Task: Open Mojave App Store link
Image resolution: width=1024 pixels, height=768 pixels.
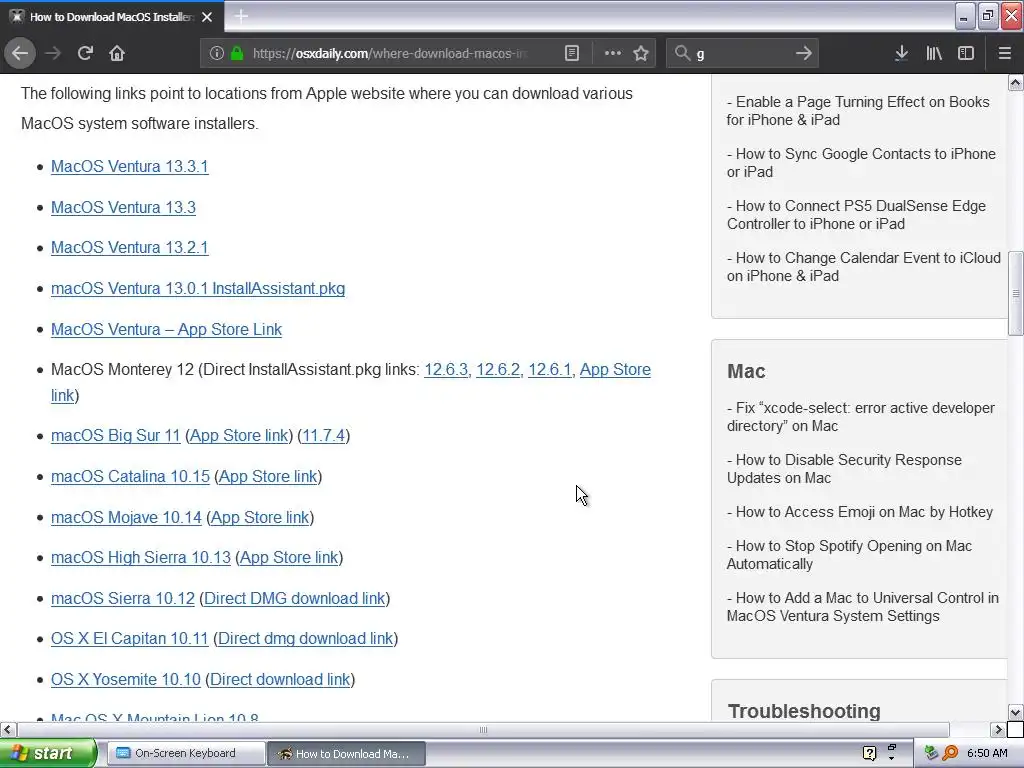Action: point(260,517)
